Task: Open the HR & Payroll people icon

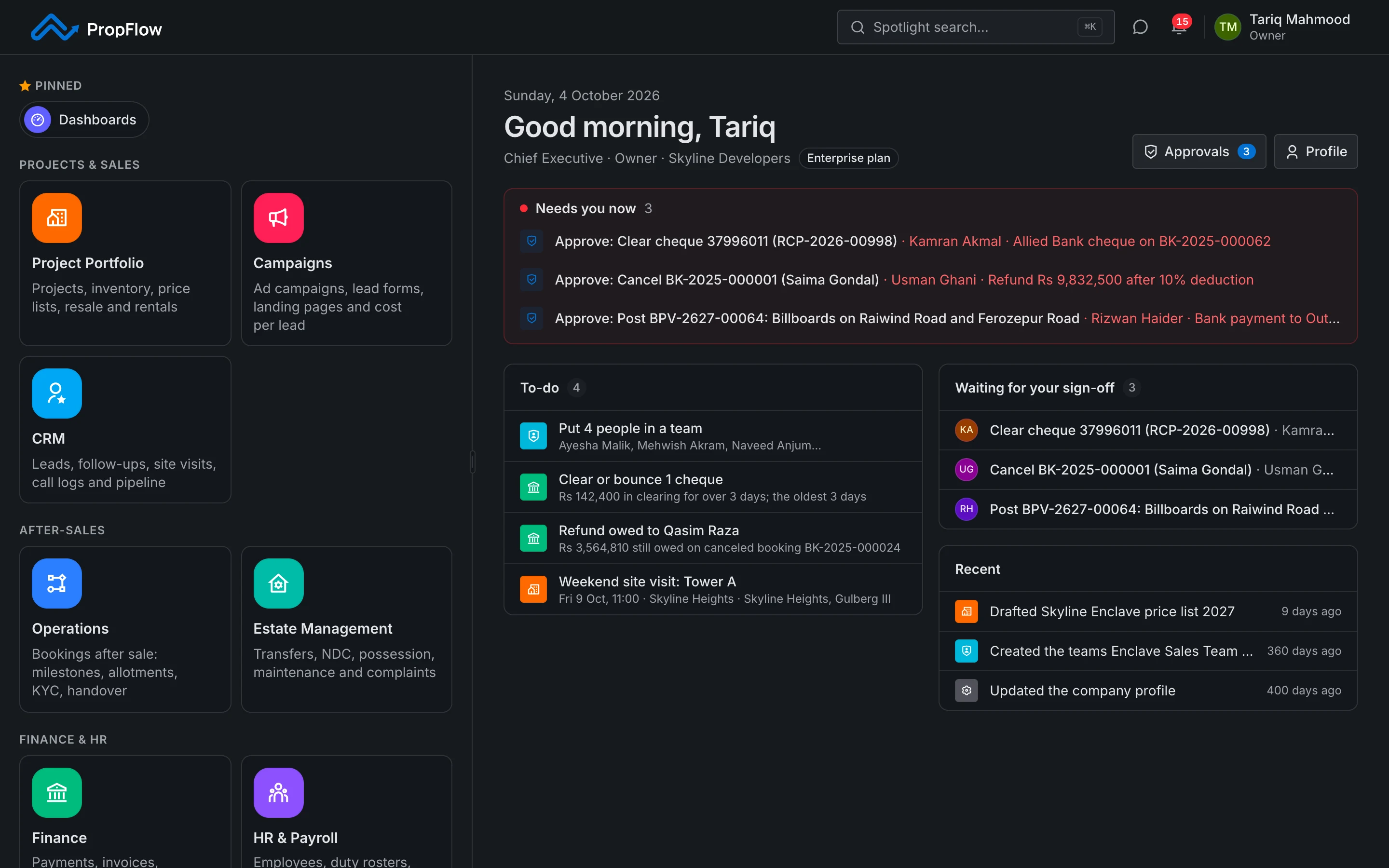Action: 278,793
